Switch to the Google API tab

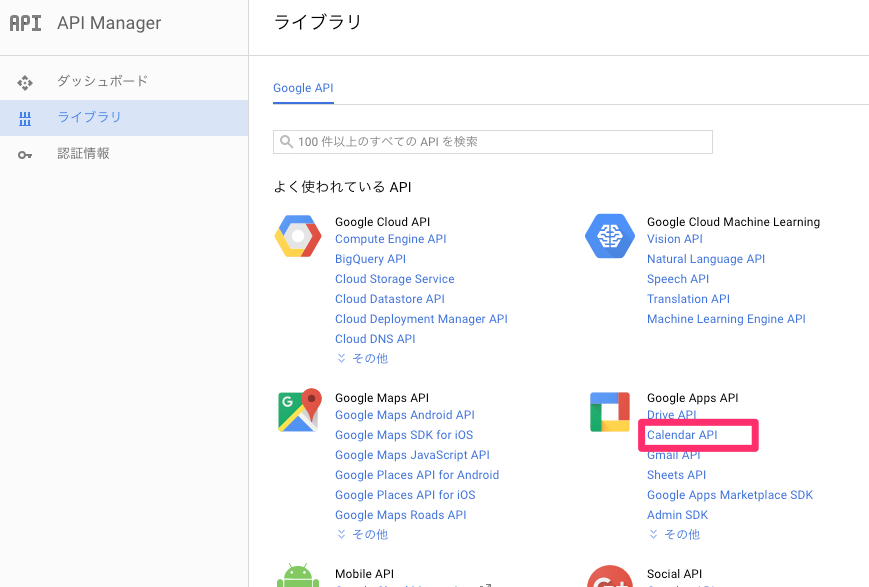click(303, 88)
